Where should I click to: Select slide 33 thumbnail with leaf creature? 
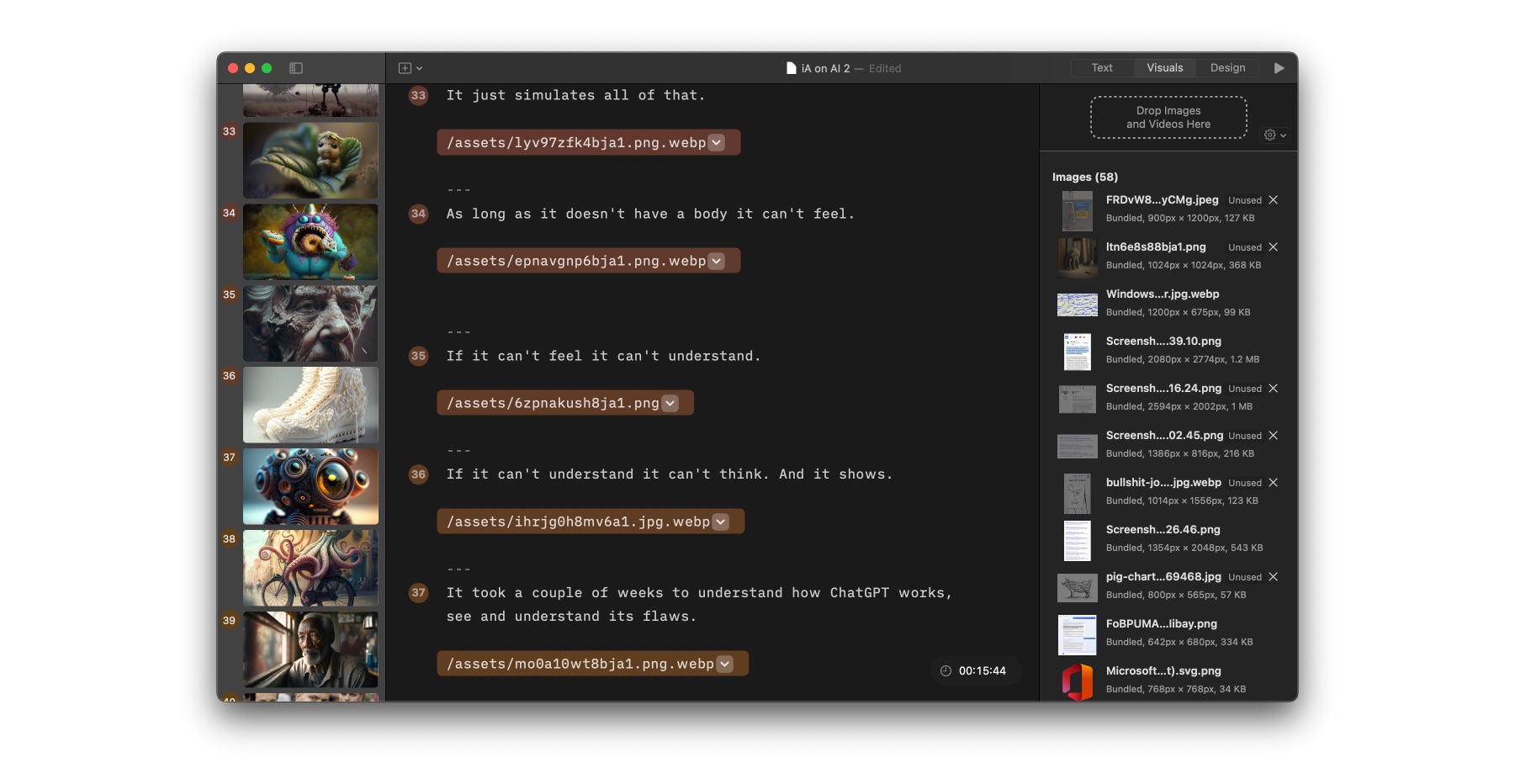310,161
